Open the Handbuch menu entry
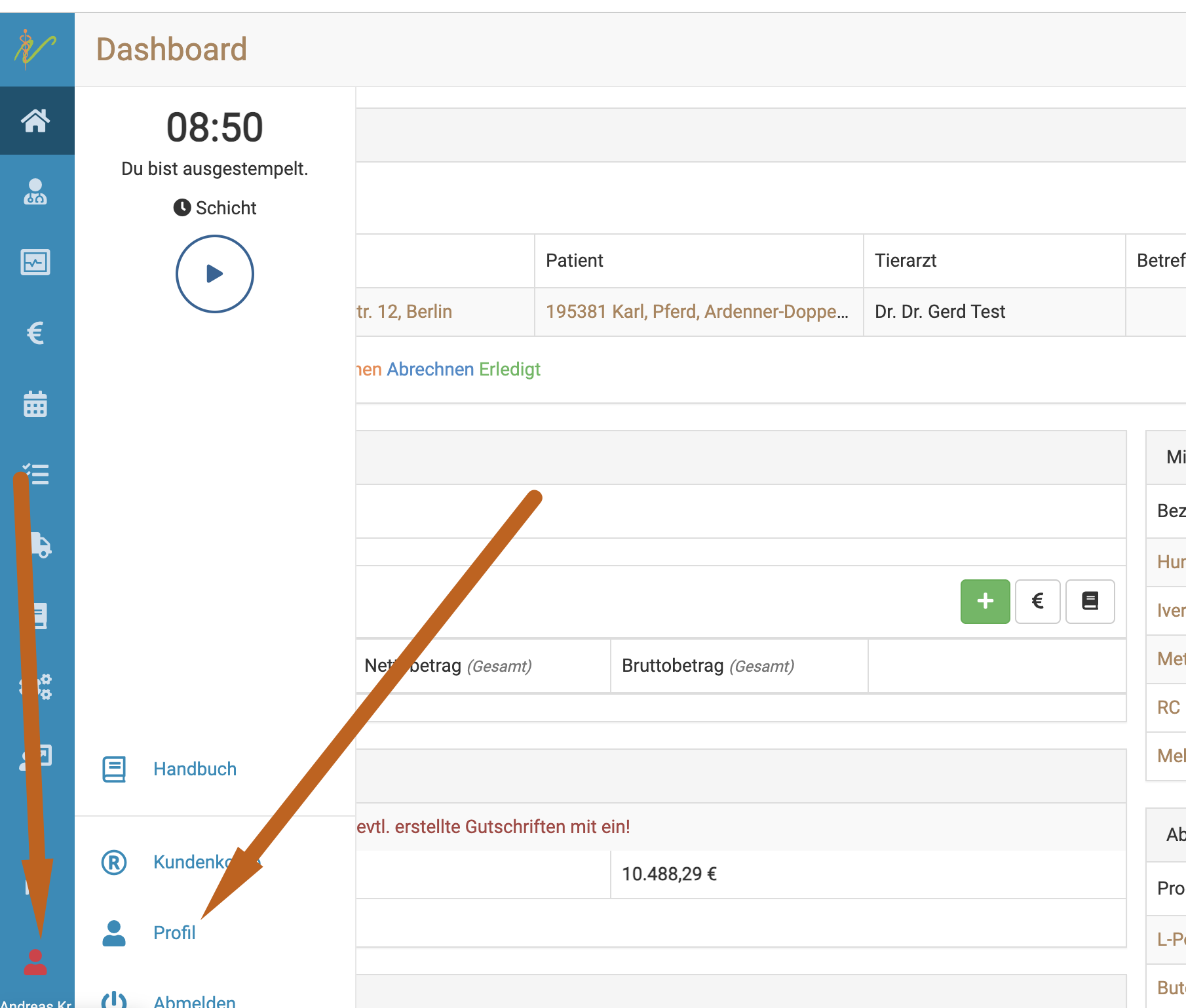Image resolution: width=1186 pixels, height=1008 pixels. point(195,769)
